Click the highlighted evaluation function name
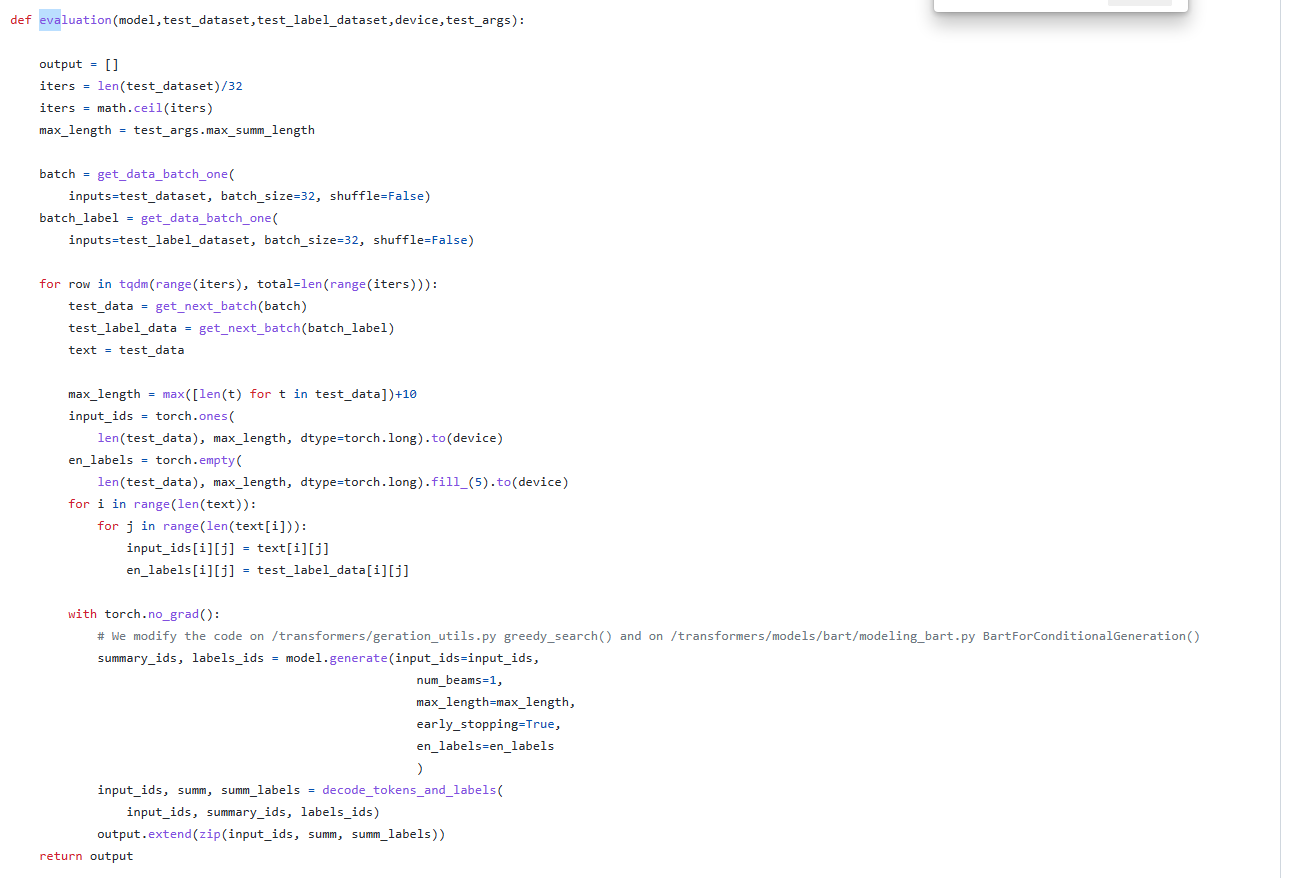The image size is (1290, 878). click(x=74, y=19)
